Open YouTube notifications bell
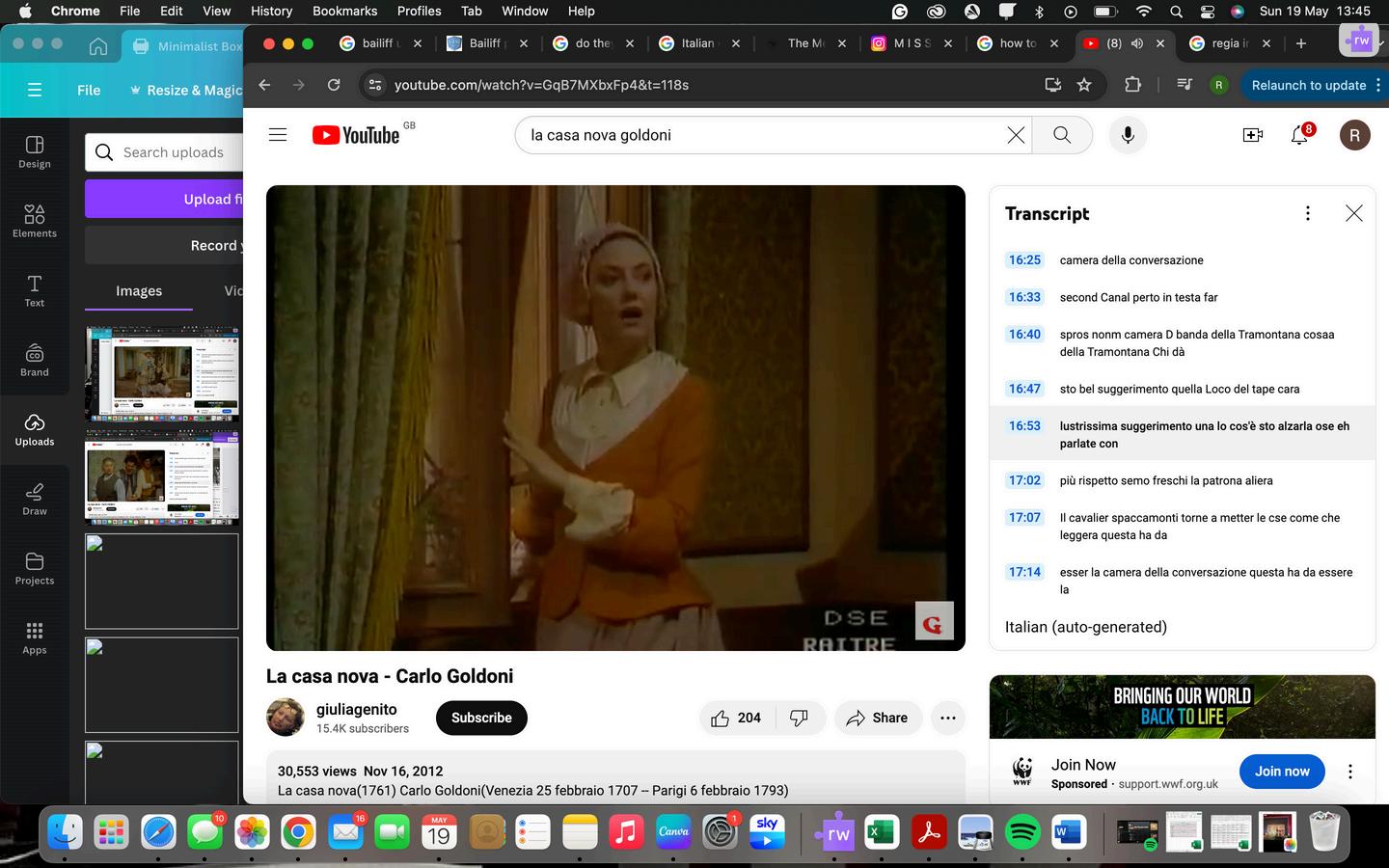 (x=1299, y=135)
